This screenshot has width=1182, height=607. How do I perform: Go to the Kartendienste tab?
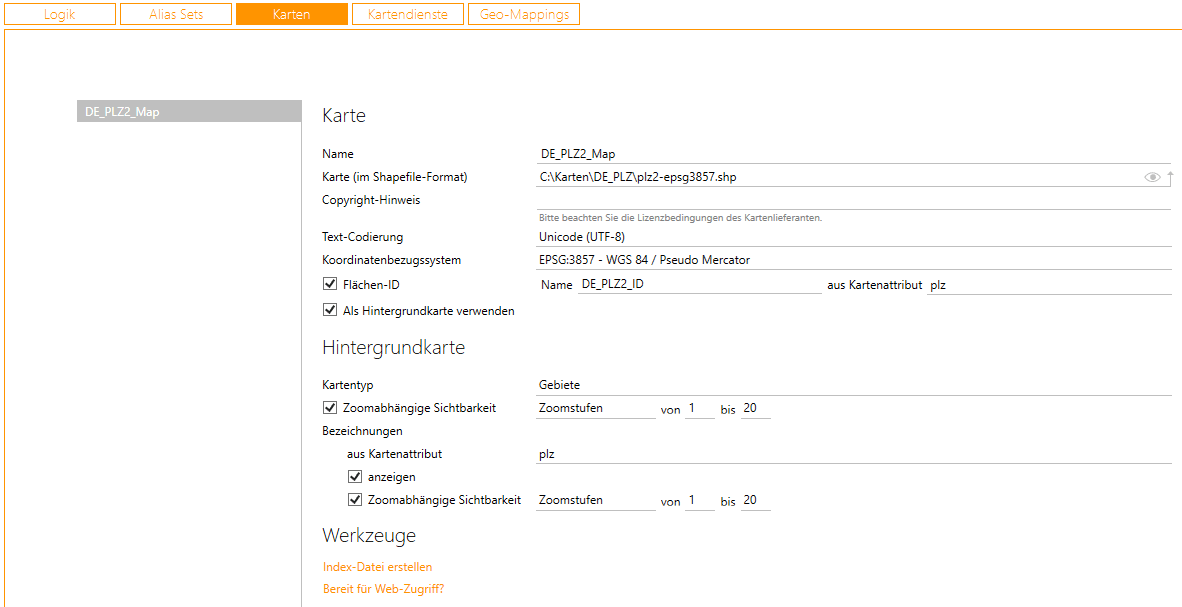(407, 15)
